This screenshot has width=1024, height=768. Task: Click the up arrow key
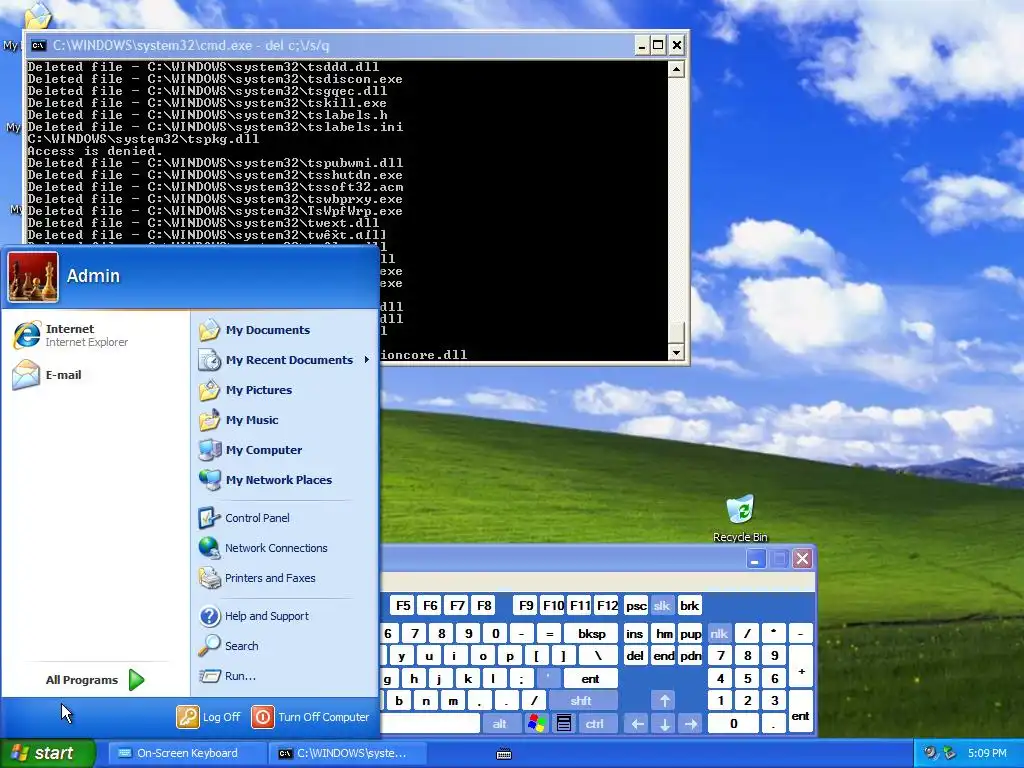pos(664,701)
